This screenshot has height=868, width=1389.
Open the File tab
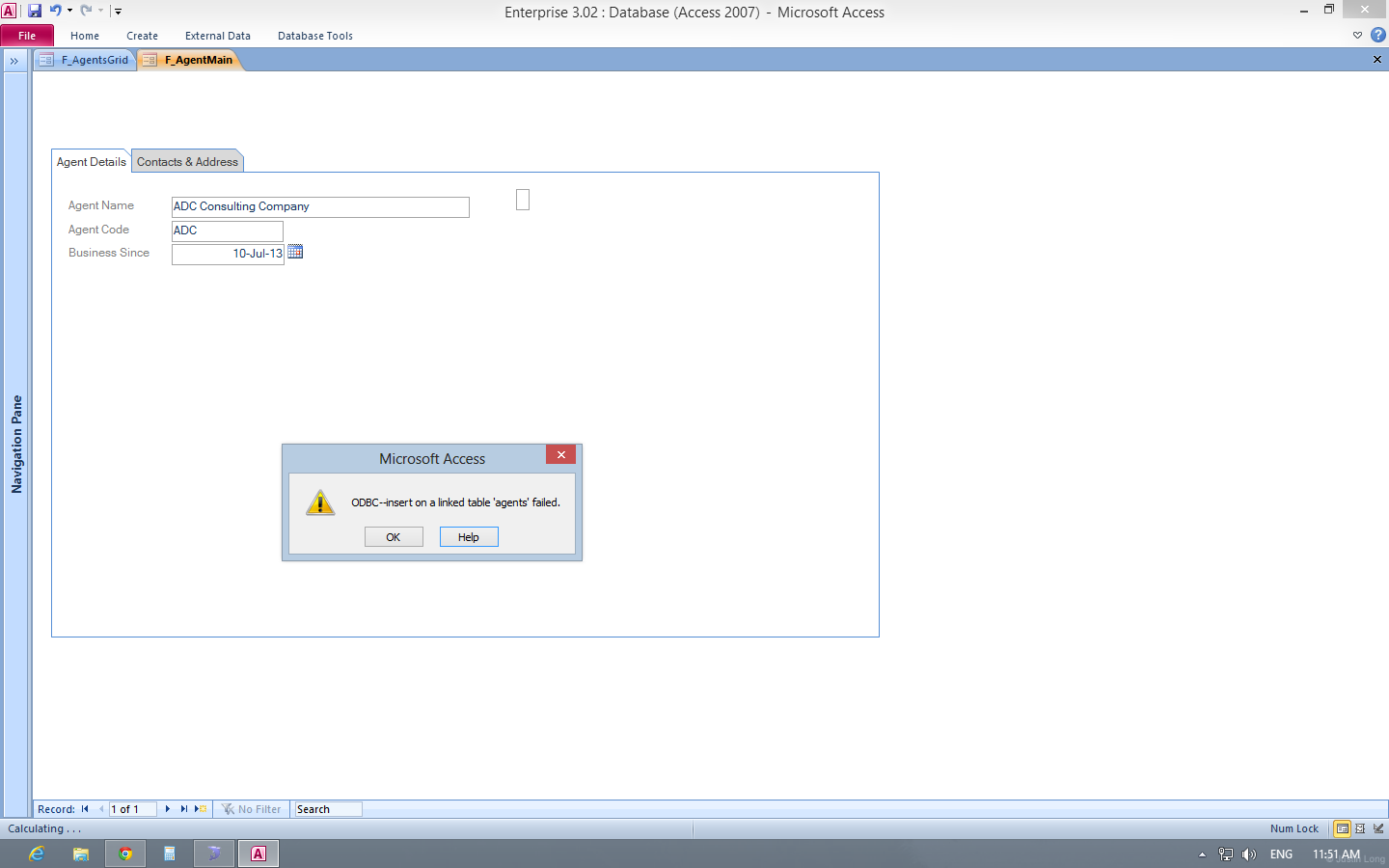[27, 36]
